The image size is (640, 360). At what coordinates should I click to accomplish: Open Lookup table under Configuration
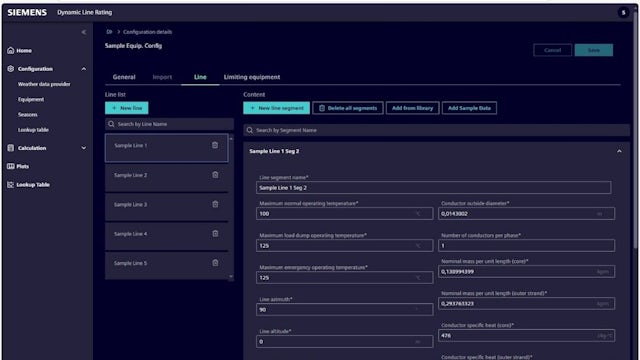(33, 130)
